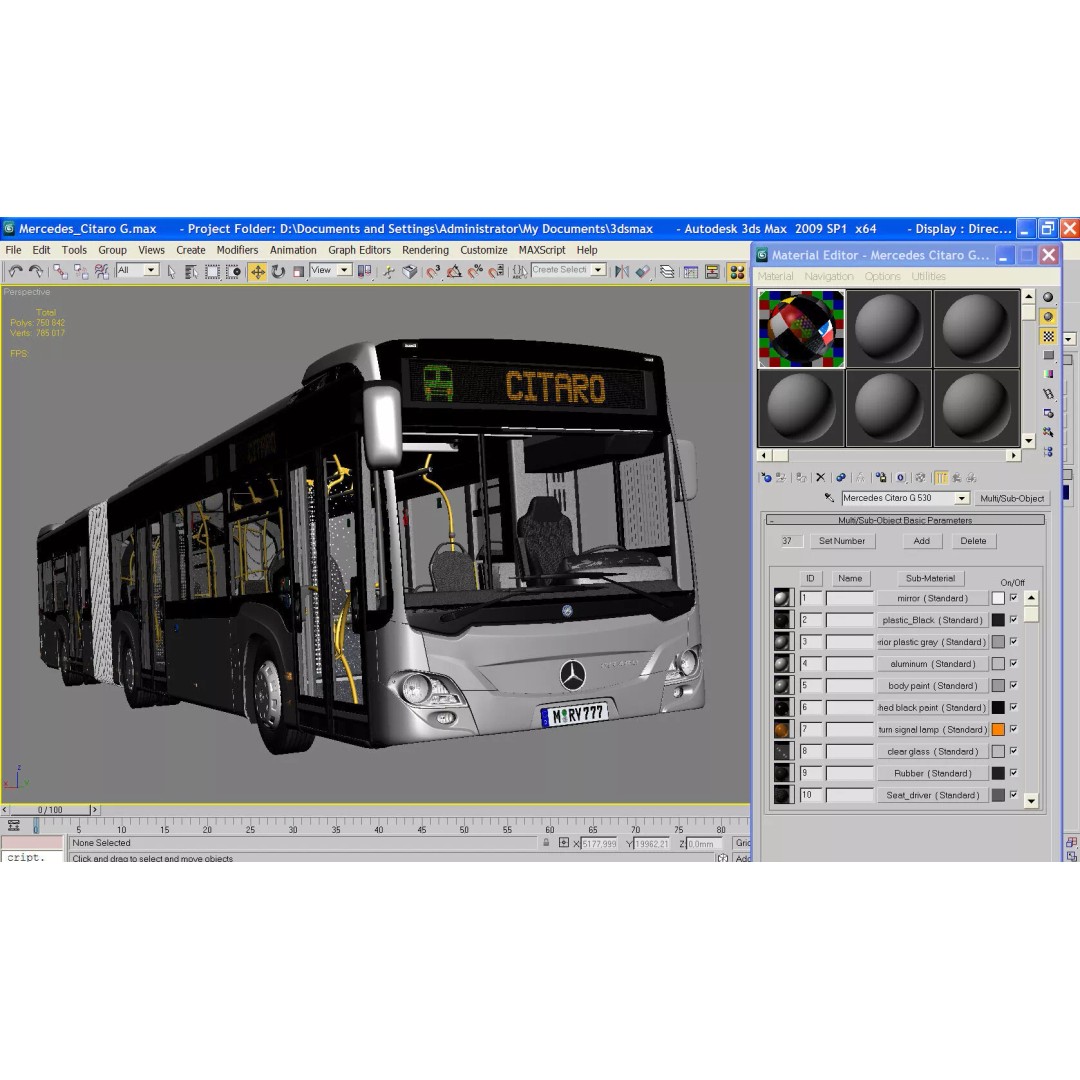Open Material Editor from main toolbar

737,271
